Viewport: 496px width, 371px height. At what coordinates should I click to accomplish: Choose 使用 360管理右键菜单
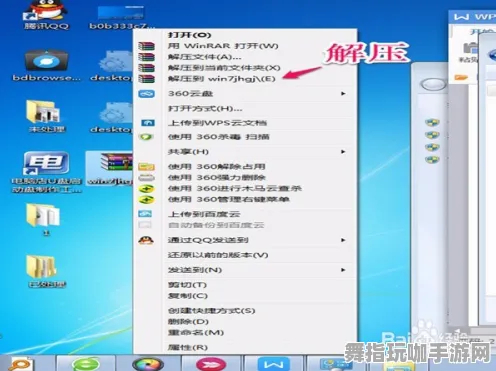pos(229,199)
